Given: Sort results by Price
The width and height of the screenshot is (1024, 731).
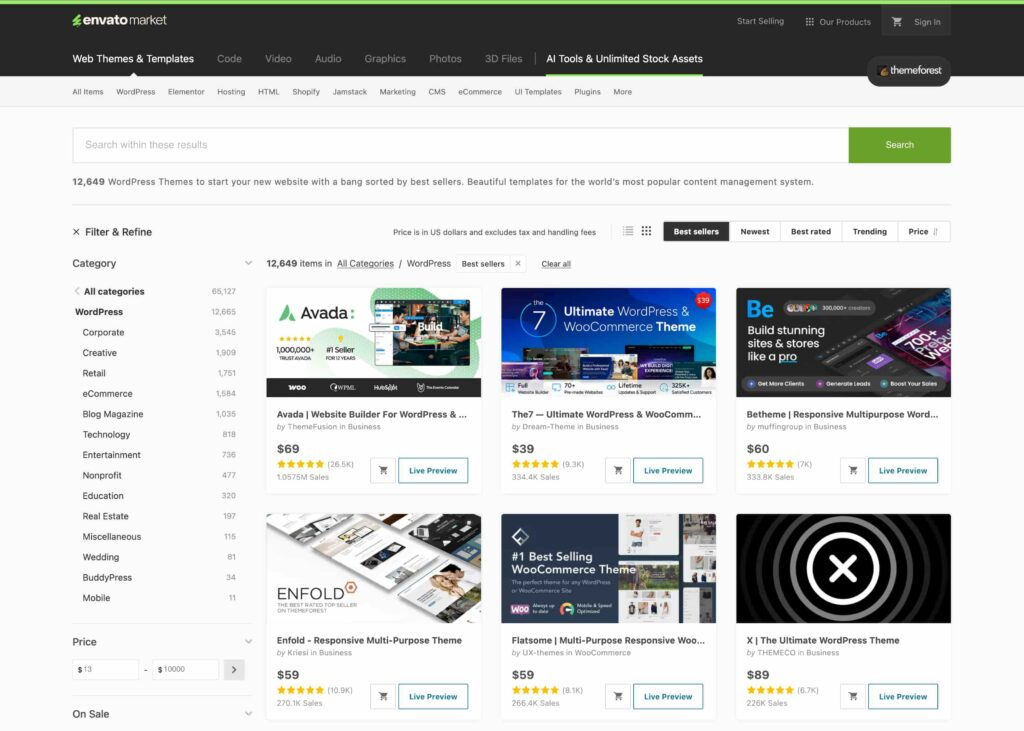Looking at the screenshot, I should [x=923, y=232].
